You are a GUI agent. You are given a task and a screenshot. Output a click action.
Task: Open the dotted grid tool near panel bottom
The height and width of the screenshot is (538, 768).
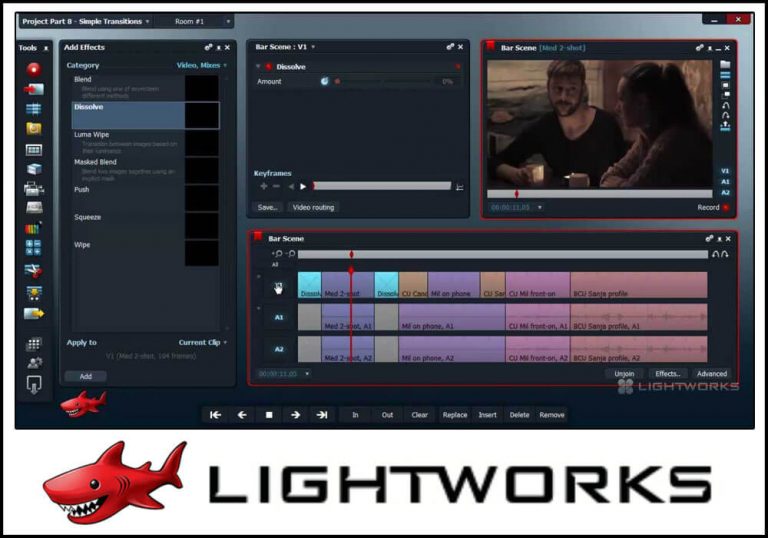34,344
